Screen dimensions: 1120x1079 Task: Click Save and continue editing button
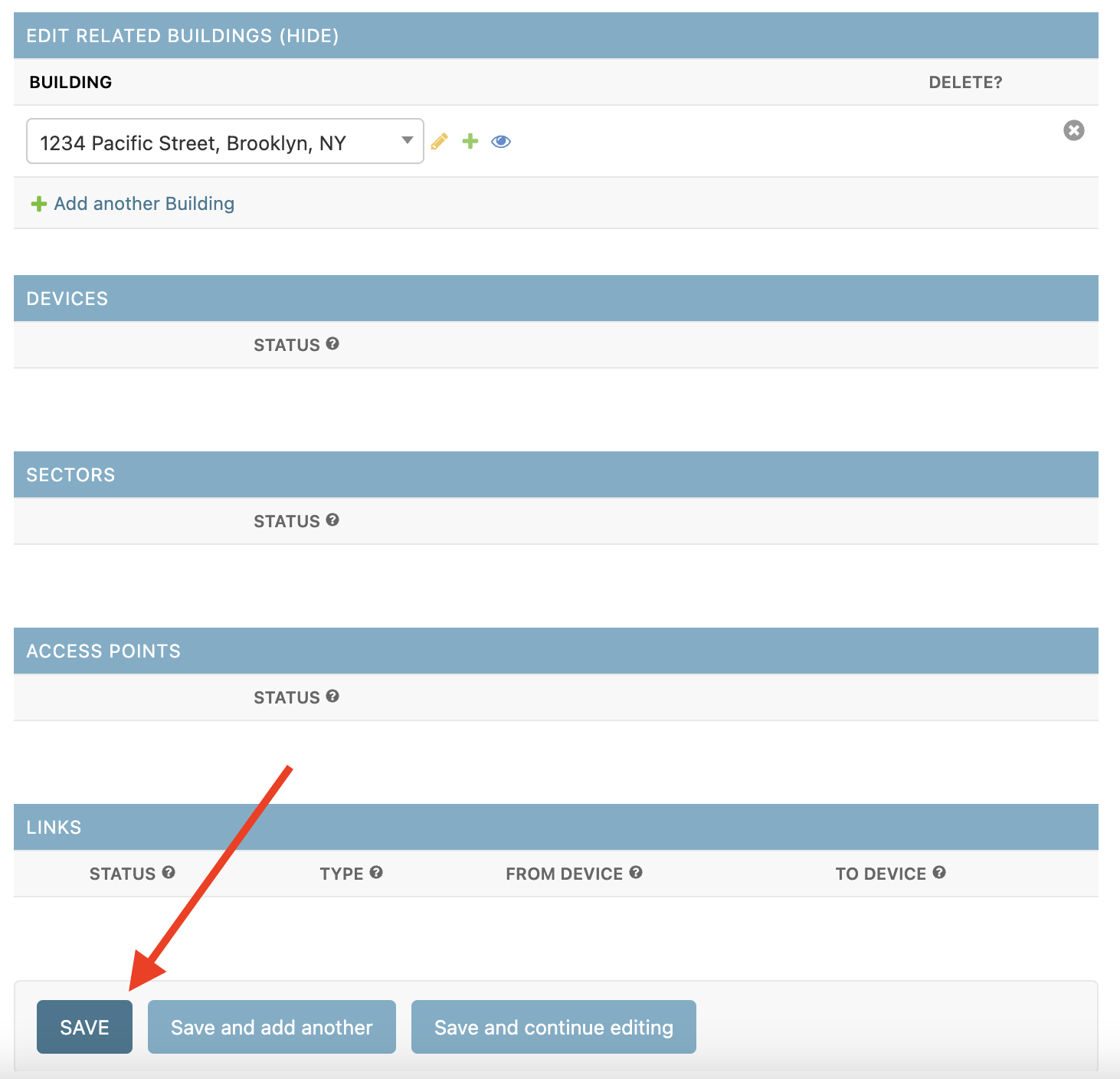coord(554,1027)
